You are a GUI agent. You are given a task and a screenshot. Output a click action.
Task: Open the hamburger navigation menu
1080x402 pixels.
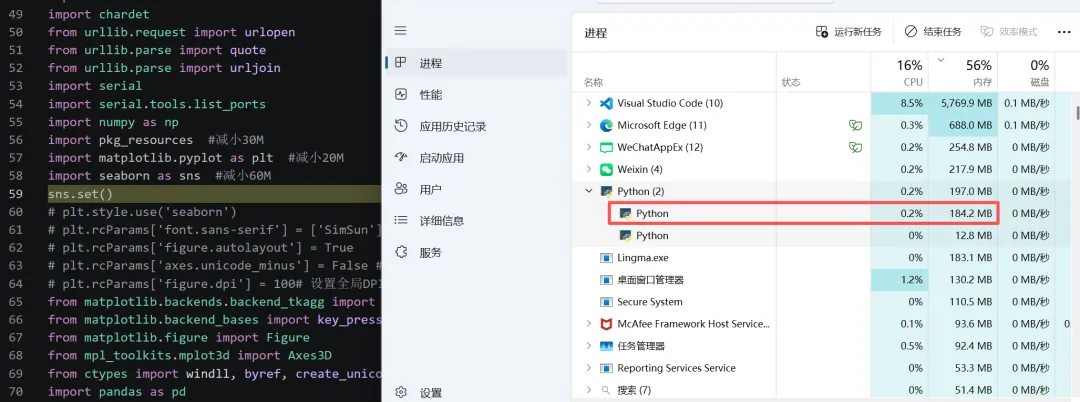point(401,31)
